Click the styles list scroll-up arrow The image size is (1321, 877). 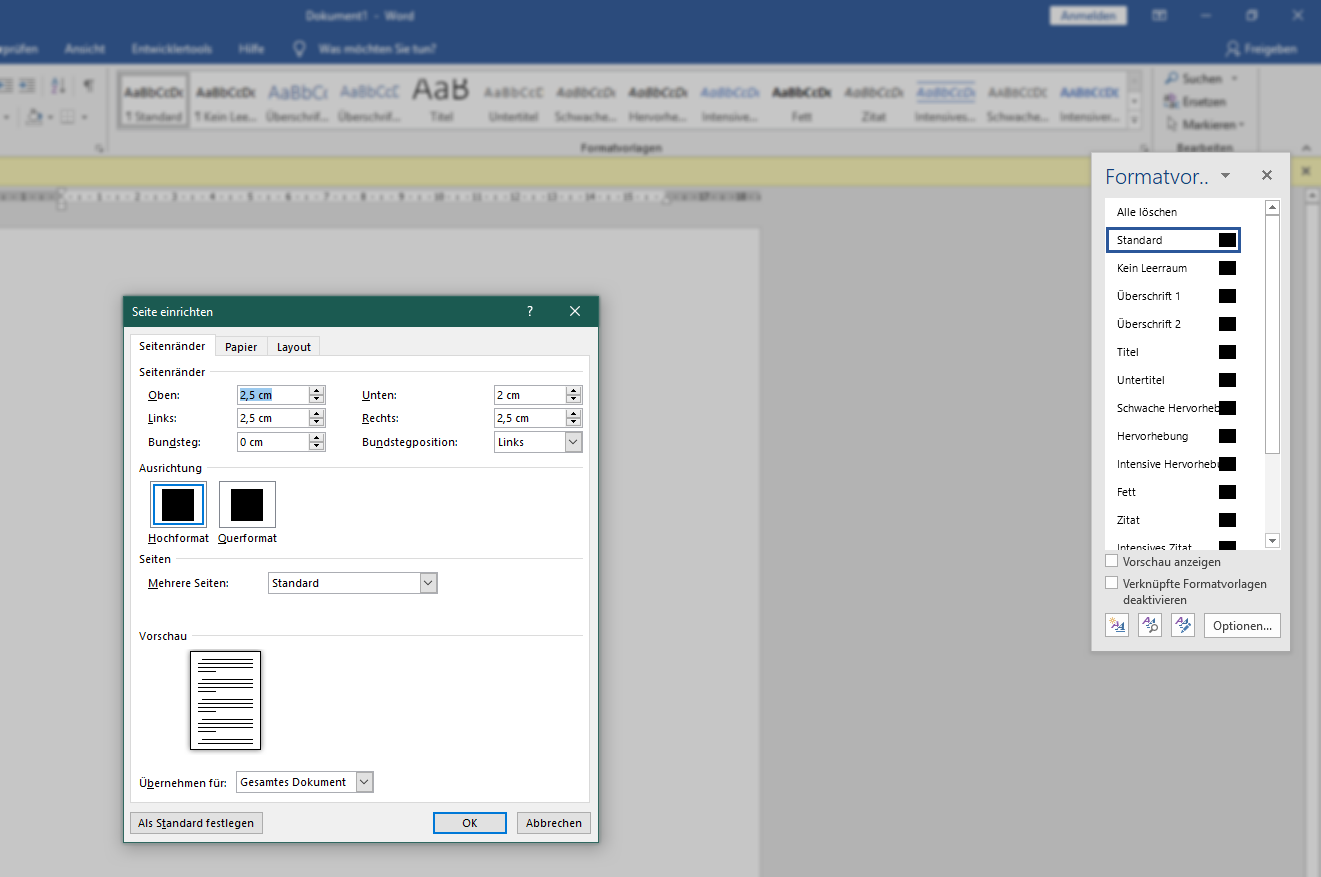point(1272,208)
